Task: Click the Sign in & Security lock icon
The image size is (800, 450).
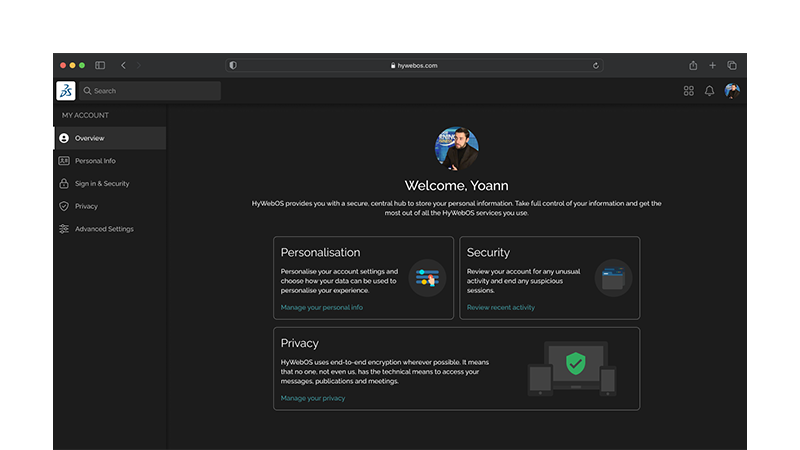Action: point(64,183)
